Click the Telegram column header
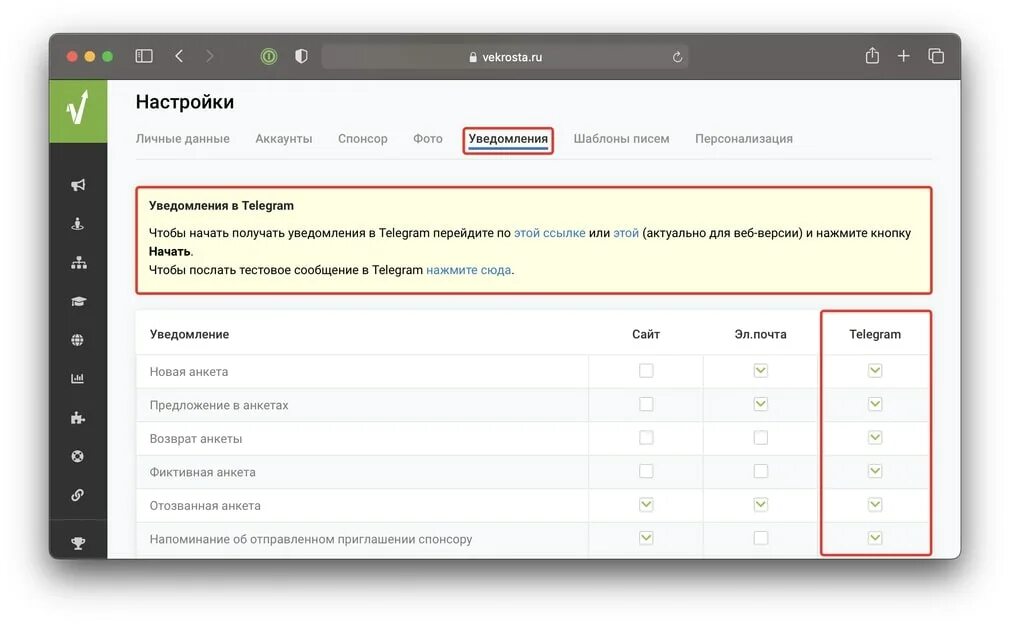The height and width of the screenshot is (624, 1010). 875,334
